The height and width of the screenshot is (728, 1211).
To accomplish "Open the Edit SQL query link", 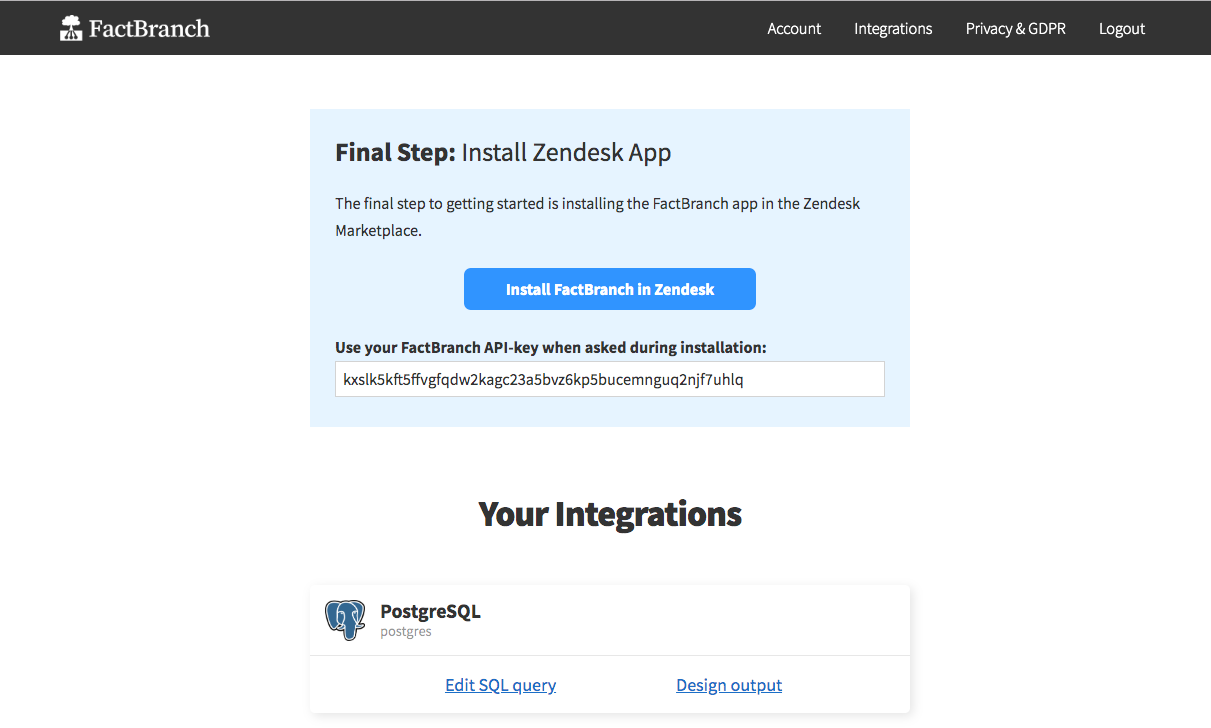I will coord(500,685).
